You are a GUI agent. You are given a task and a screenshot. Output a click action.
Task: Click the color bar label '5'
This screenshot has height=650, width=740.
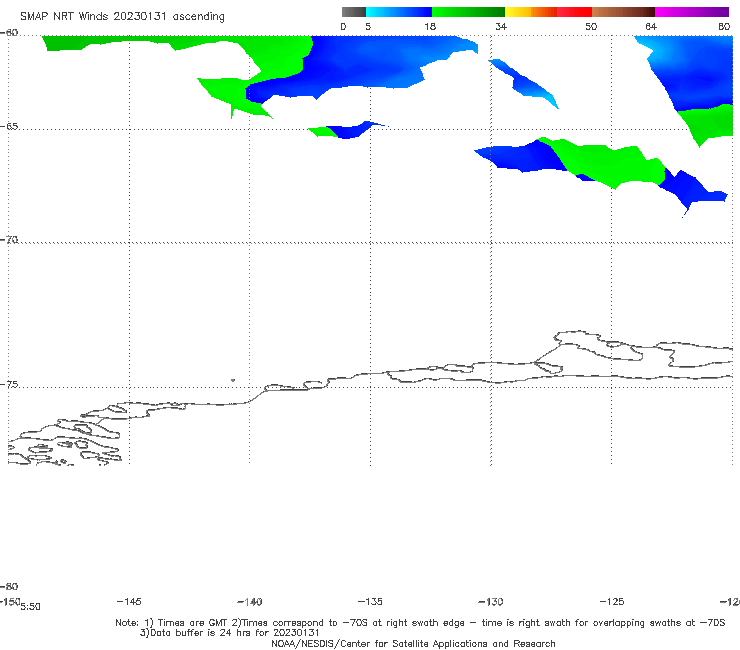[368, 26]
